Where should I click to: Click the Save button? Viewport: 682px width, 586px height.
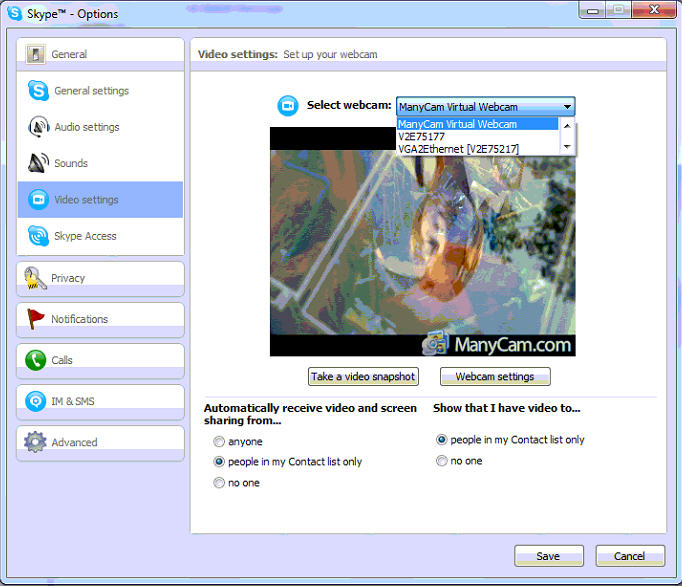(548, 556)
